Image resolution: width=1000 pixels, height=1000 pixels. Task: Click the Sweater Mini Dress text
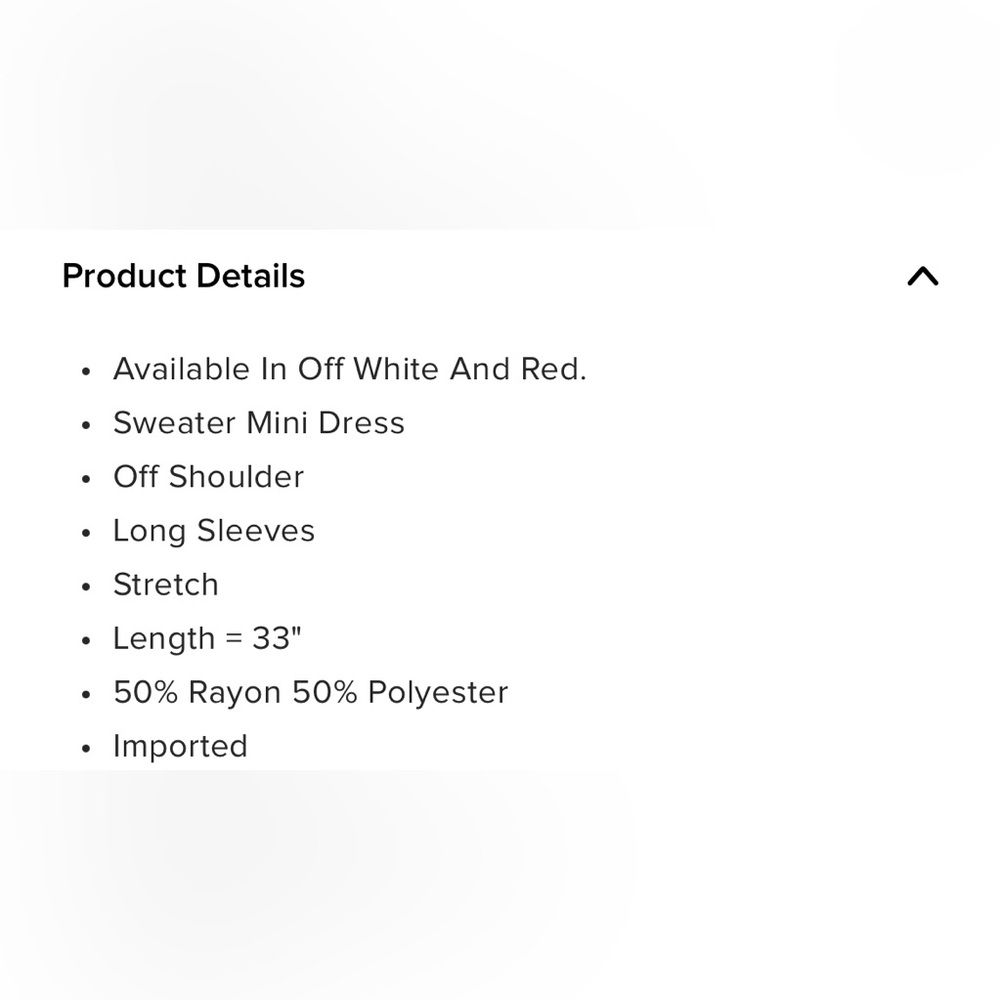[x=258, y=423]
